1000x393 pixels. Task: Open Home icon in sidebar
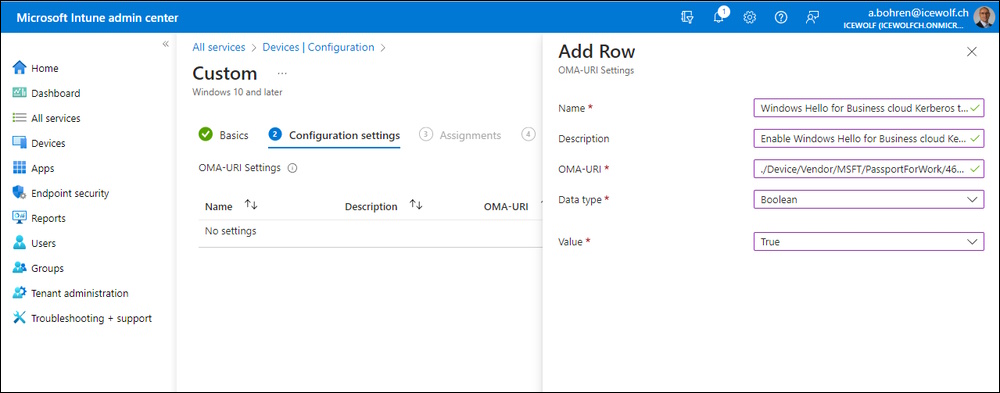[19, 68]
